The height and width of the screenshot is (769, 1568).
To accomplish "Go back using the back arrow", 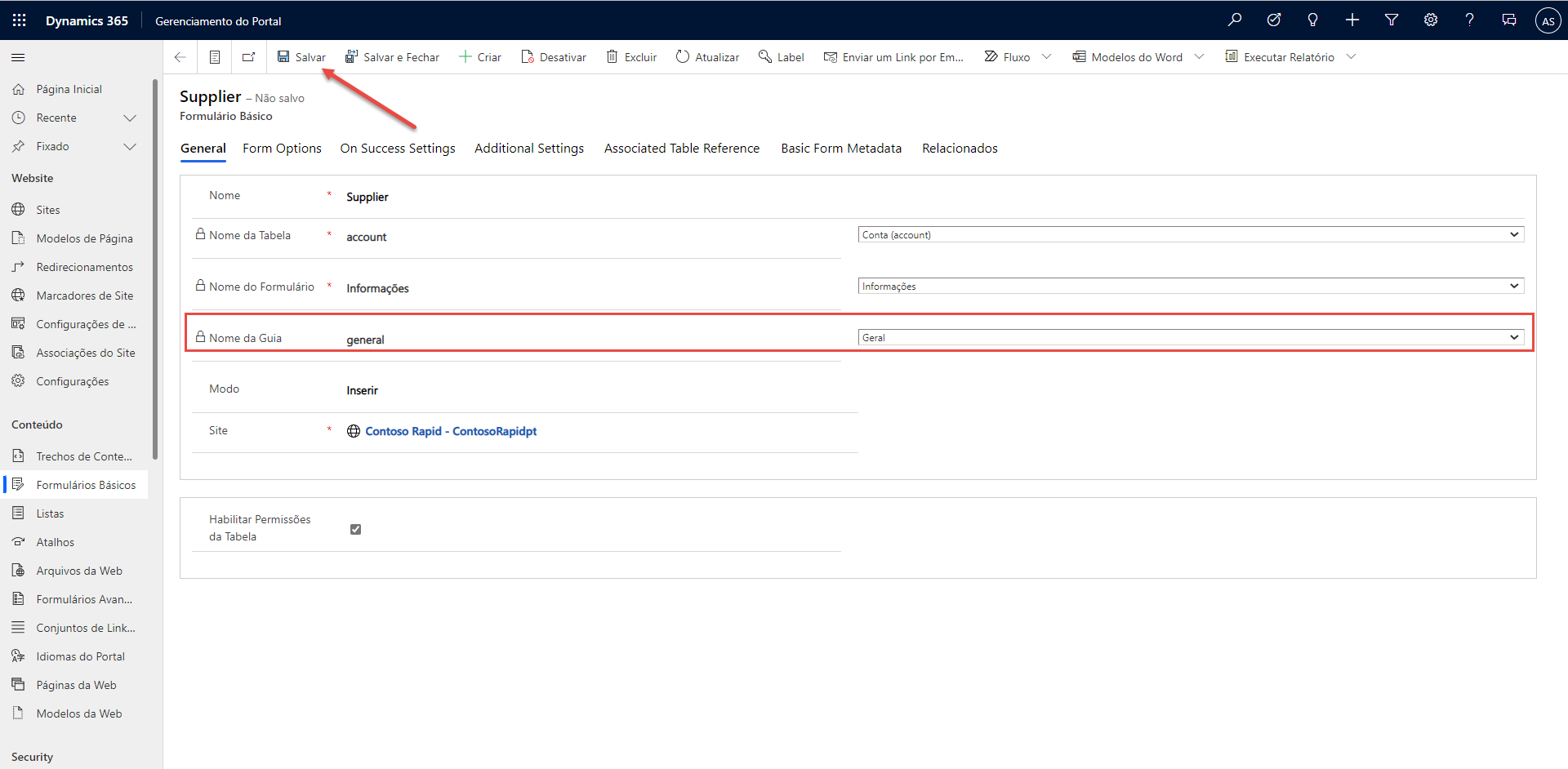I will (x=180, y=57).
